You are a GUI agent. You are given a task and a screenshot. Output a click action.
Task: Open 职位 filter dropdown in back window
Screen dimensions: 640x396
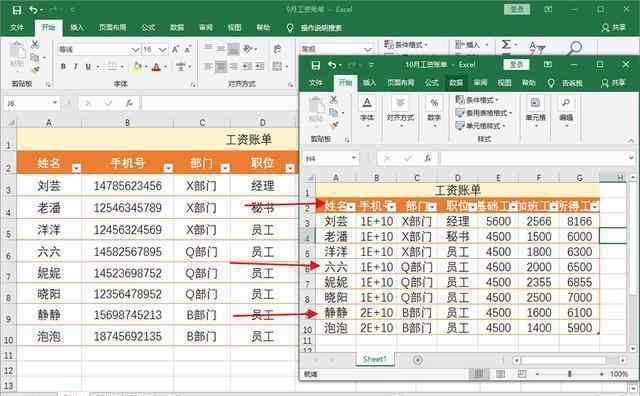[290, 168]
